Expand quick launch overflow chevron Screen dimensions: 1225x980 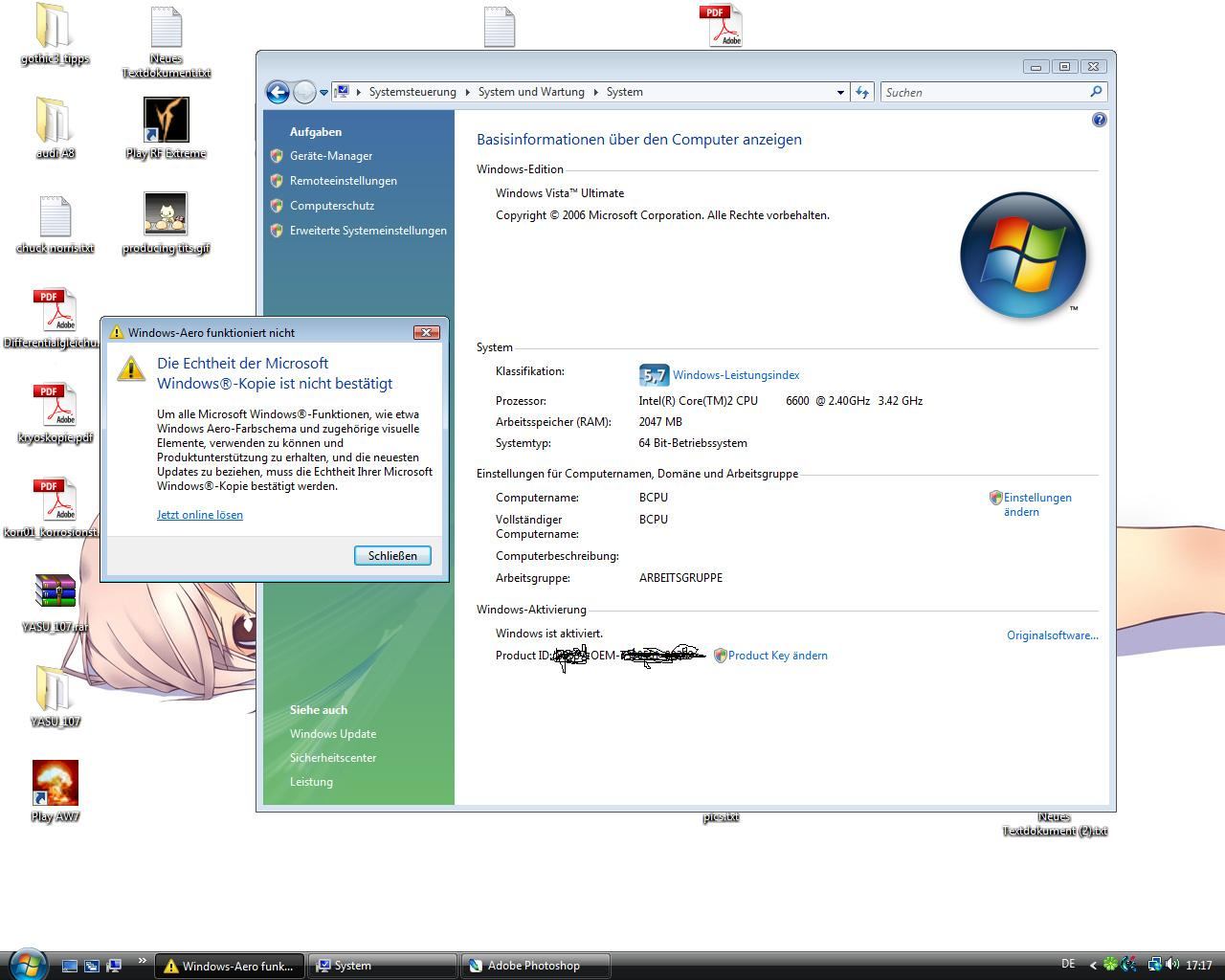pyautogui.click(x=142, y=961)
